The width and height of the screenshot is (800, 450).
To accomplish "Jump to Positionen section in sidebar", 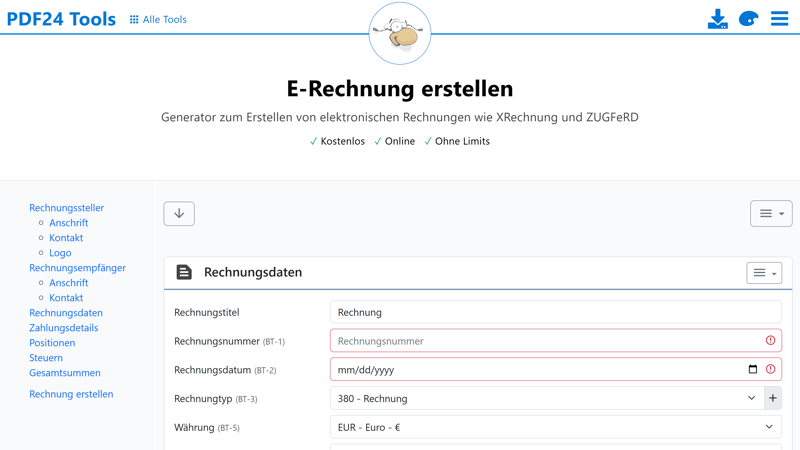I will point(52,343).
